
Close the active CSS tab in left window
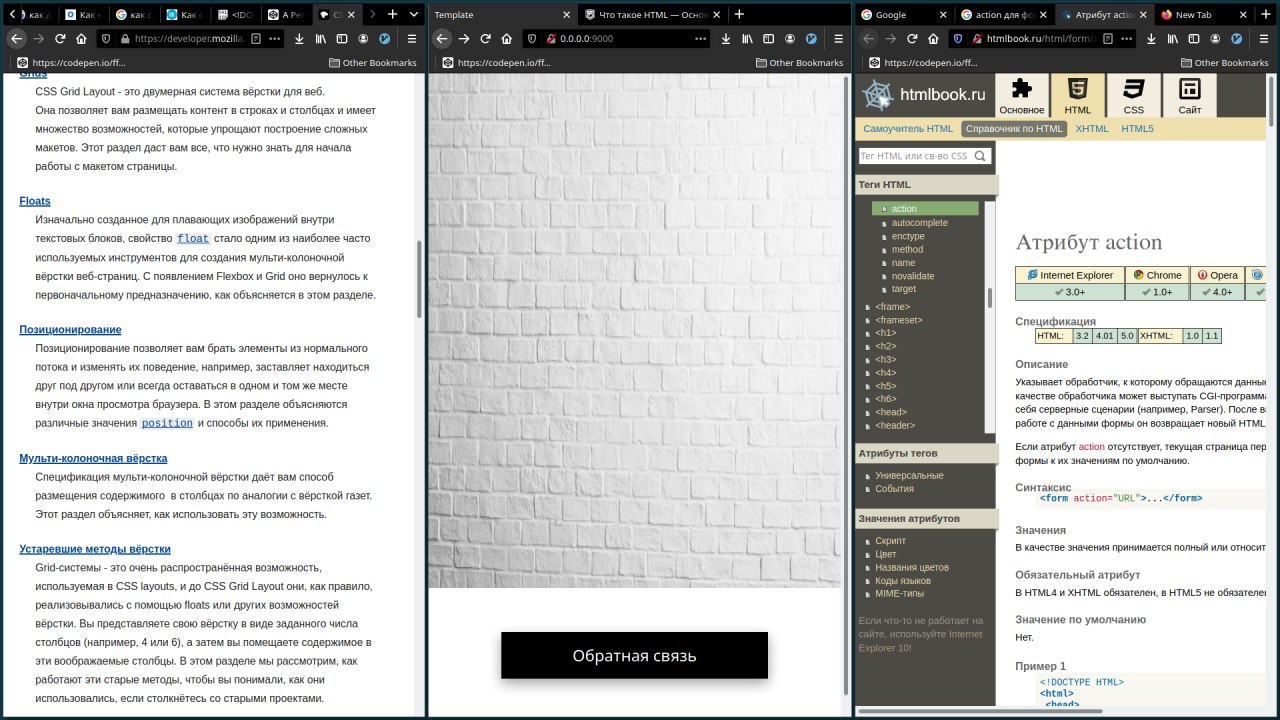click(351, 15)
